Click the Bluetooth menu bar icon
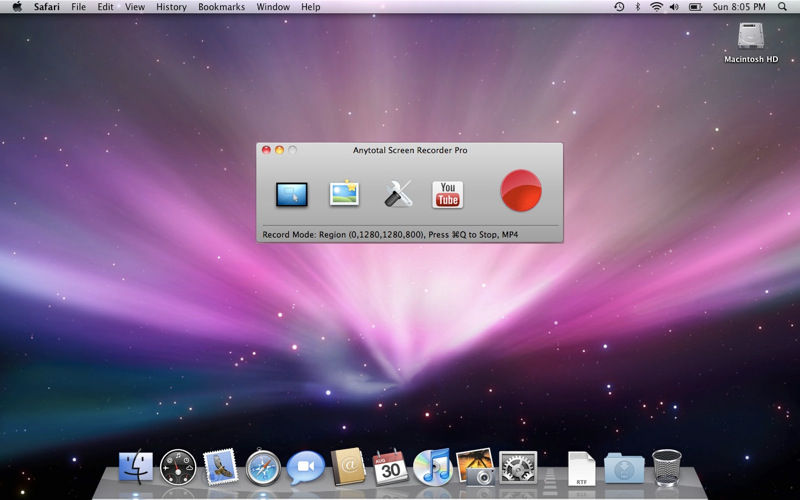Viewport: 800px width, 500px height. pyautogui.click(x=637, y=7)
